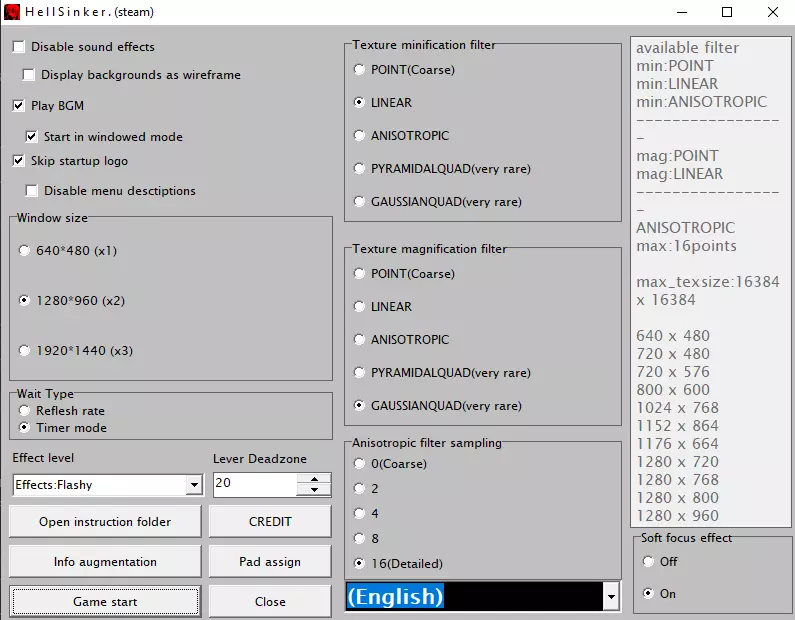Show the CREDIT dialog

pos(270,521)
